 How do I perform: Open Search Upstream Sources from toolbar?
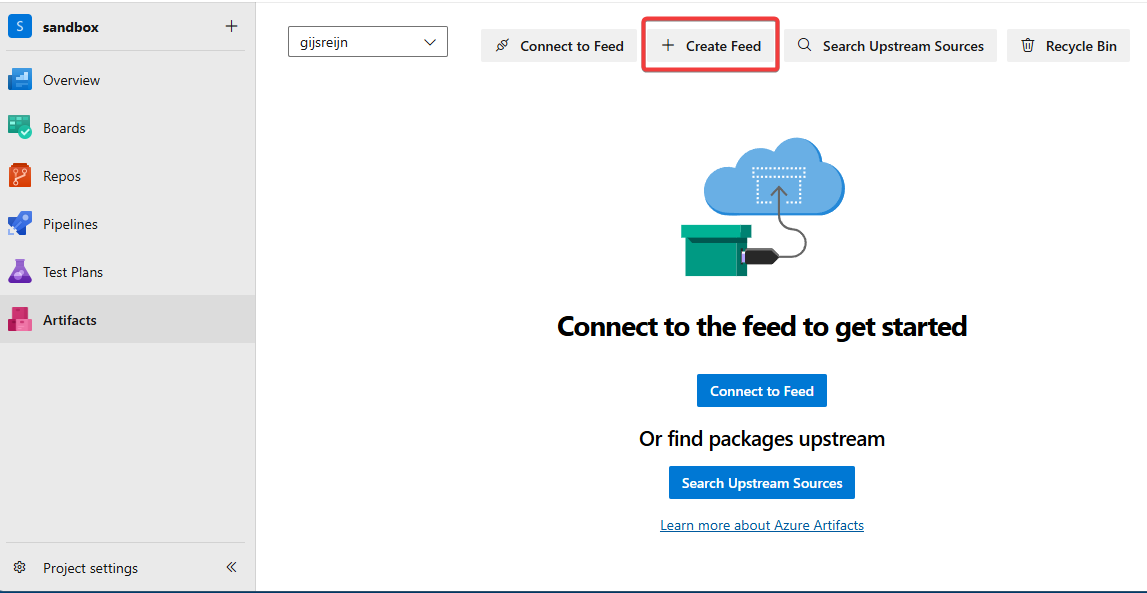(x=890, y=46)
